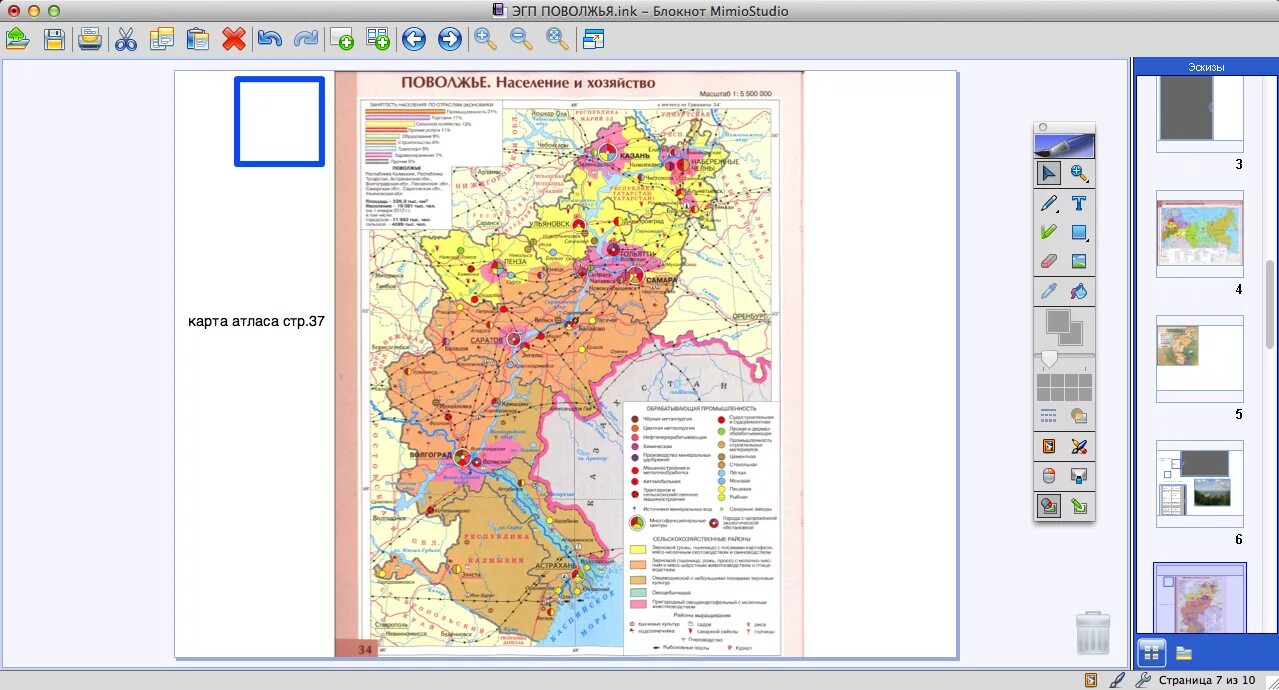Switch to the gallery folder view
Image resolution: width=1279 pixels, height=690 pixels.
pyautogui.click(x=1184, y=653)
